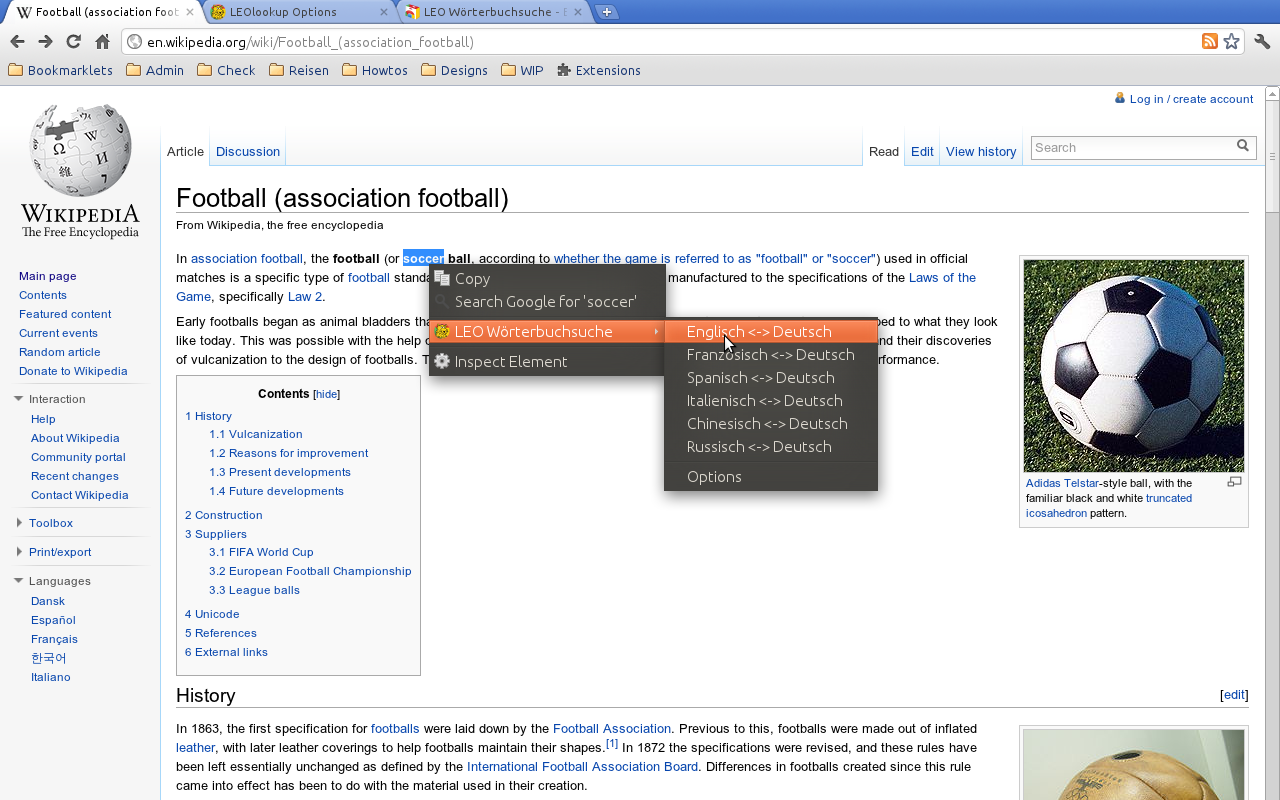Open the Laws of the Game link
Image resolution: width=1280 pixels, height=800 pixels.
click(x=941, y=278)
